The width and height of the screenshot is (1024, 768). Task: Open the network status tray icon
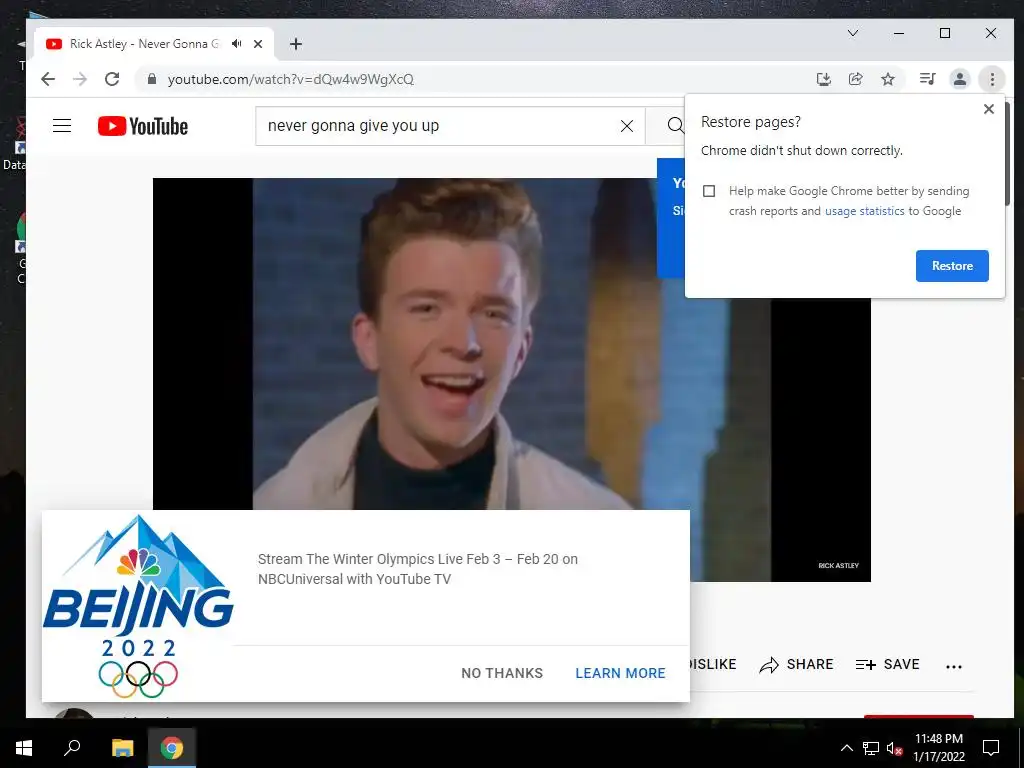click(871, 748)
